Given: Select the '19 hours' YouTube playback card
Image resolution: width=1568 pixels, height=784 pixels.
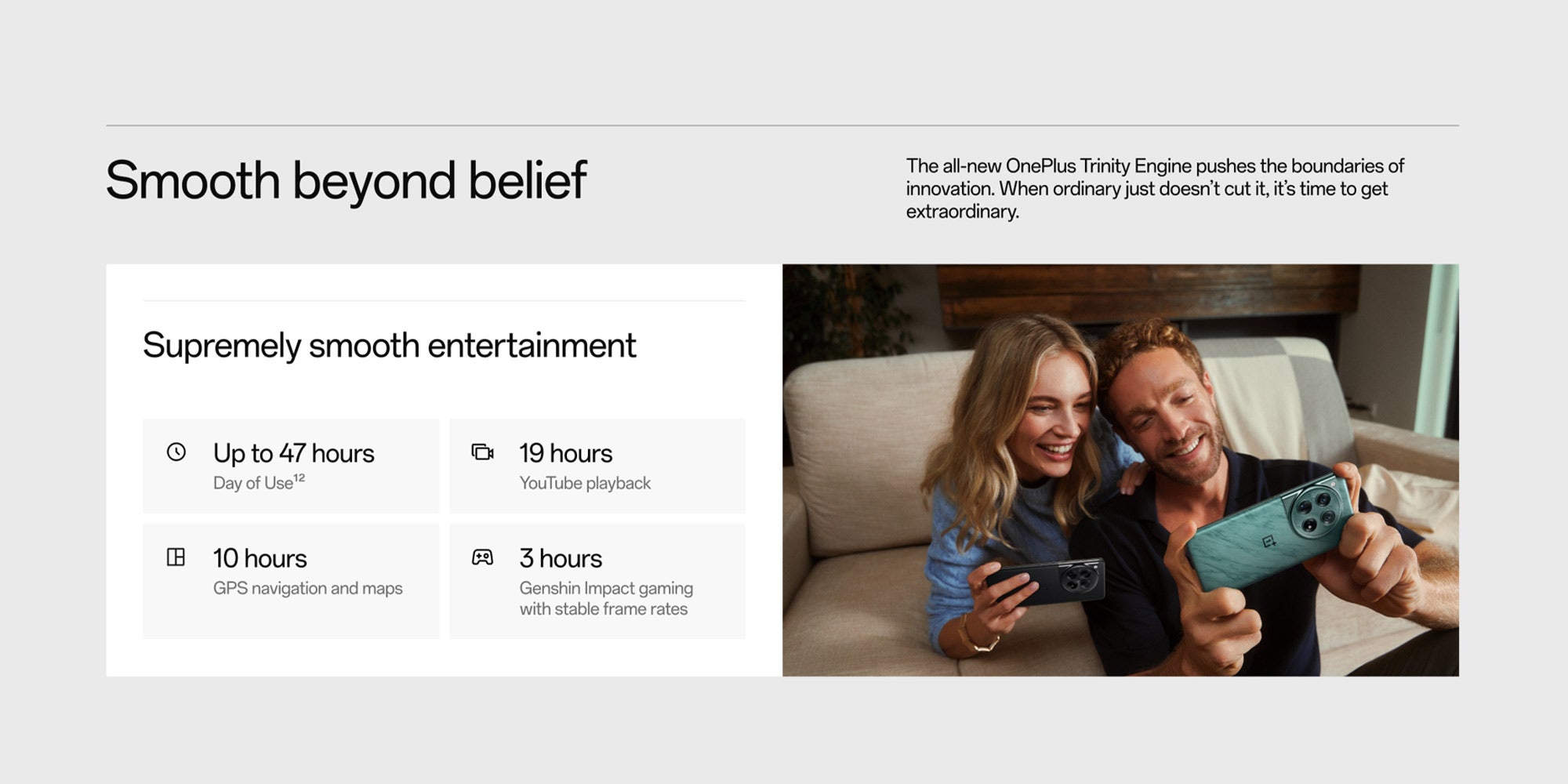Looking at the screenshot, I should (597, 466).
